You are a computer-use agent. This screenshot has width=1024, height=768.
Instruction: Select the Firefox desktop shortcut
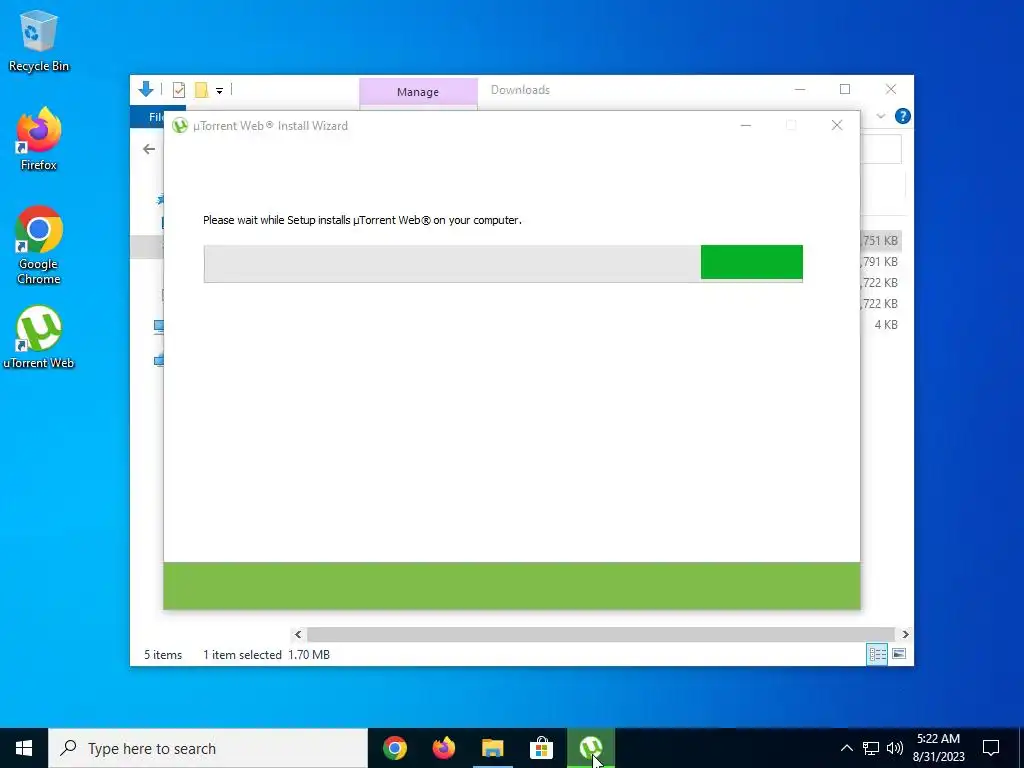39,139
